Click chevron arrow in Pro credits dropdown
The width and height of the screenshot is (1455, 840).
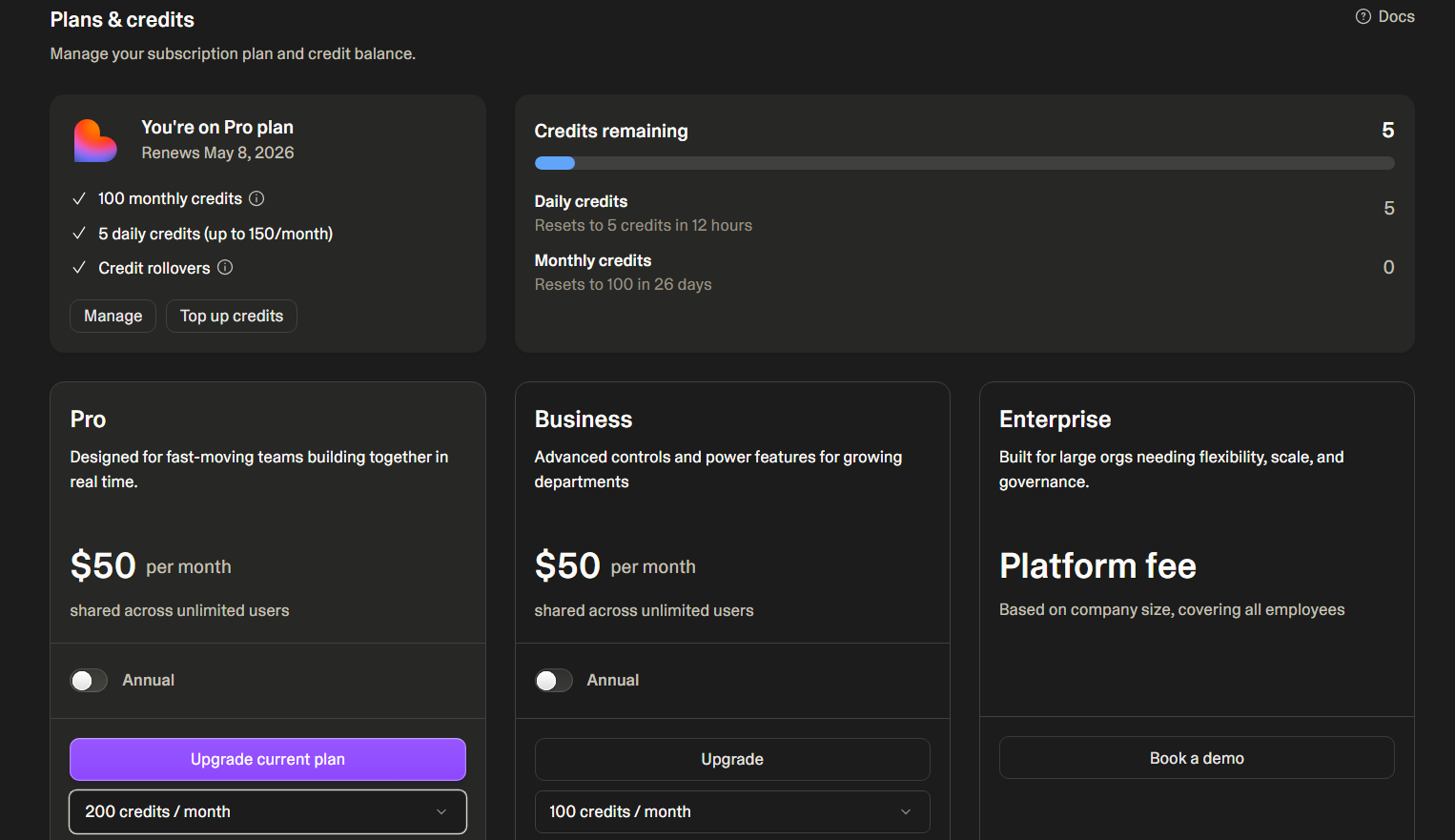pyautogui.click(x=441, y=811)
